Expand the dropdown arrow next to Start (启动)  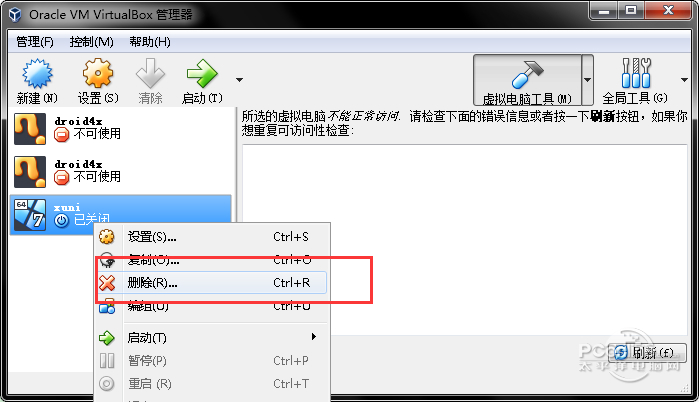coord(239,80)
